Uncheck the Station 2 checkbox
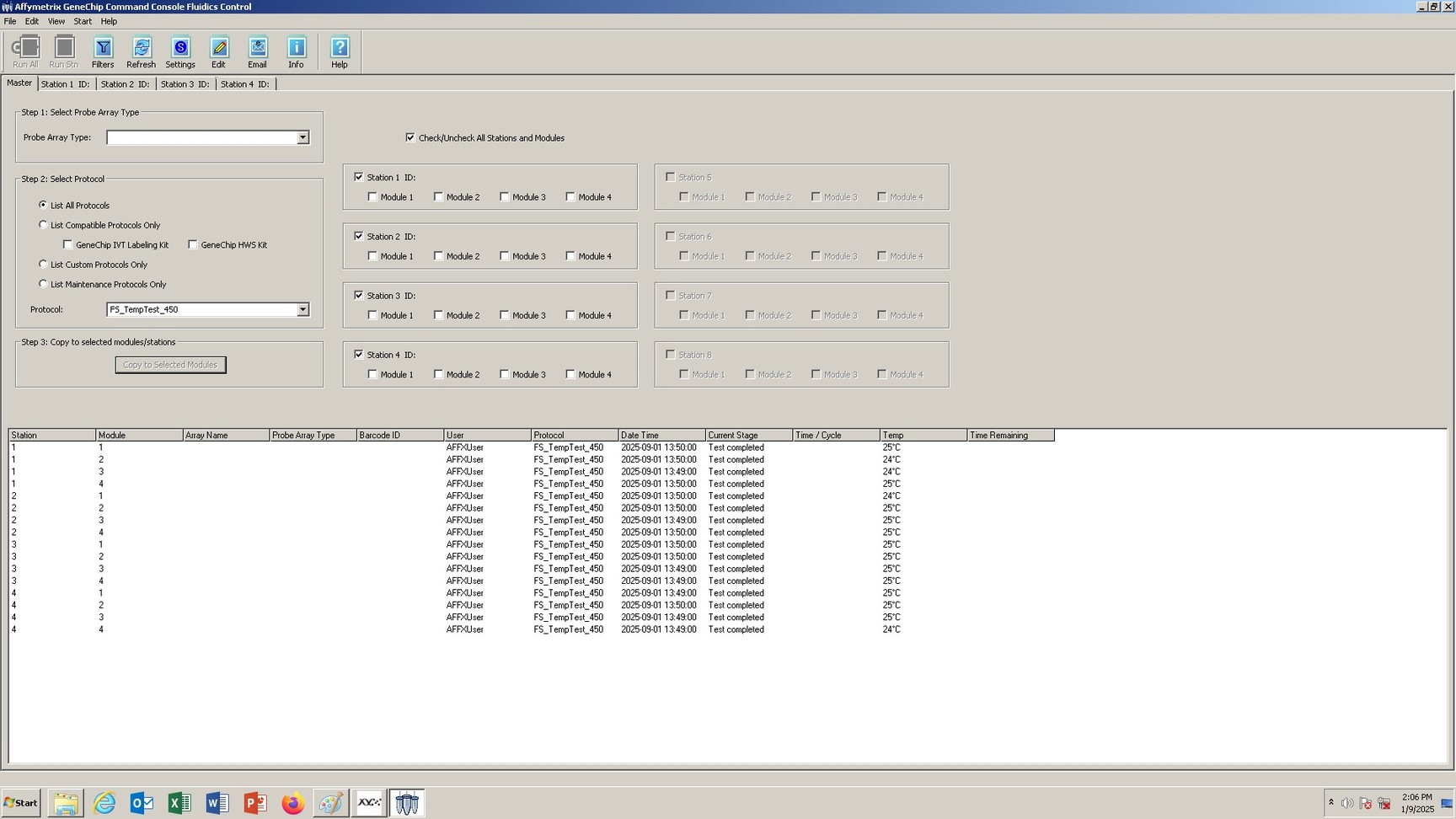The height and width of the screenshot is (819, 1456). 359,236
